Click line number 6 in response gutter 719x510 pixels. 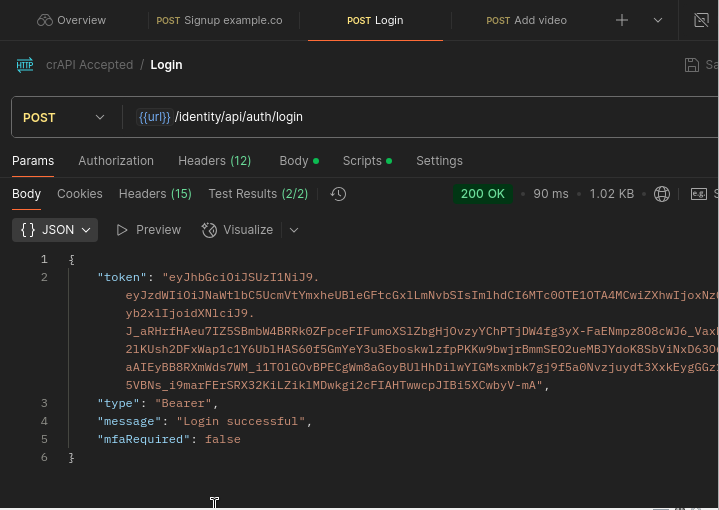[x=44, y=458]
